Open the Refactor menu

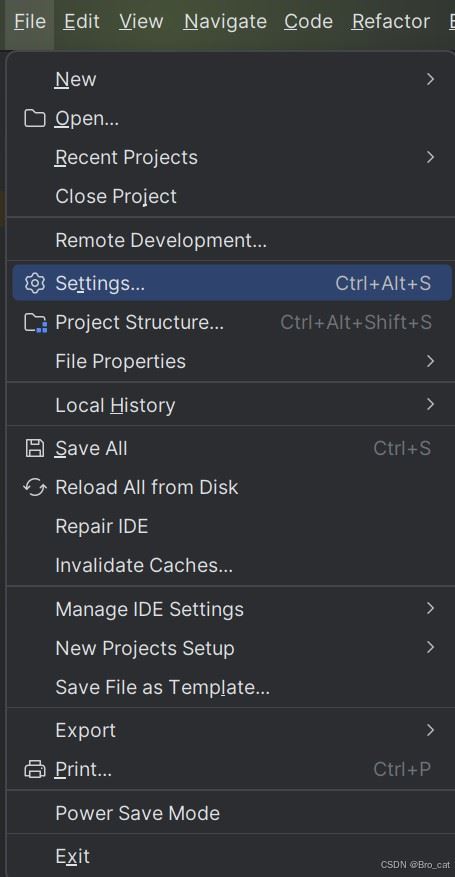391,21
